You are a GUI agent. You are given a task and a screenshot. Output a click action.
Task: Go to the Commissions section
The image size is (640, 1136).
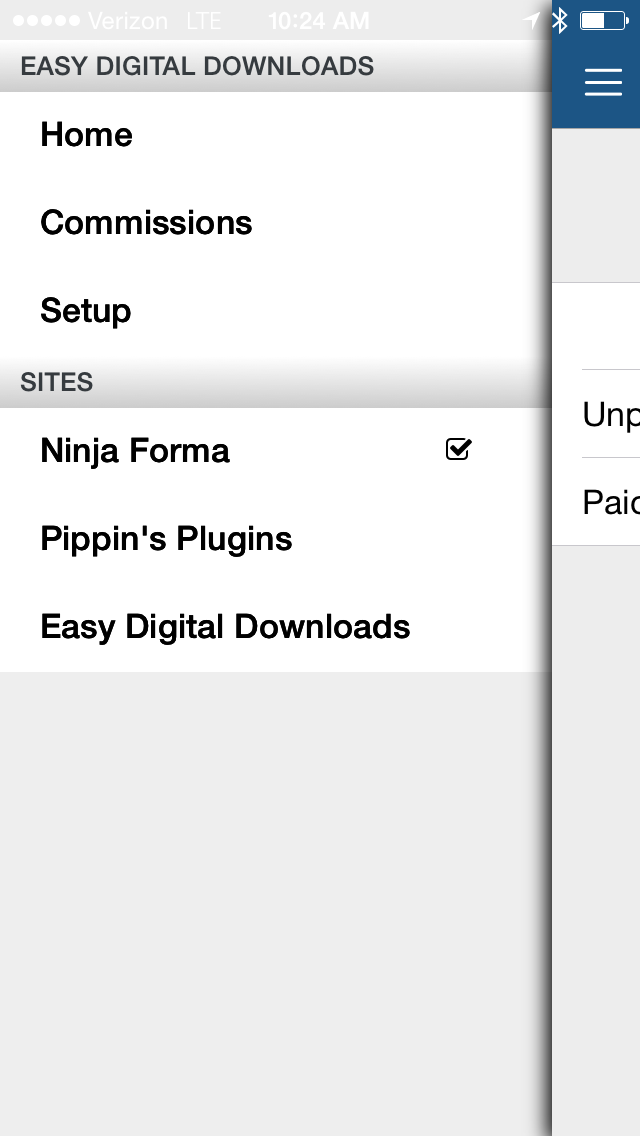click(146, 223)
